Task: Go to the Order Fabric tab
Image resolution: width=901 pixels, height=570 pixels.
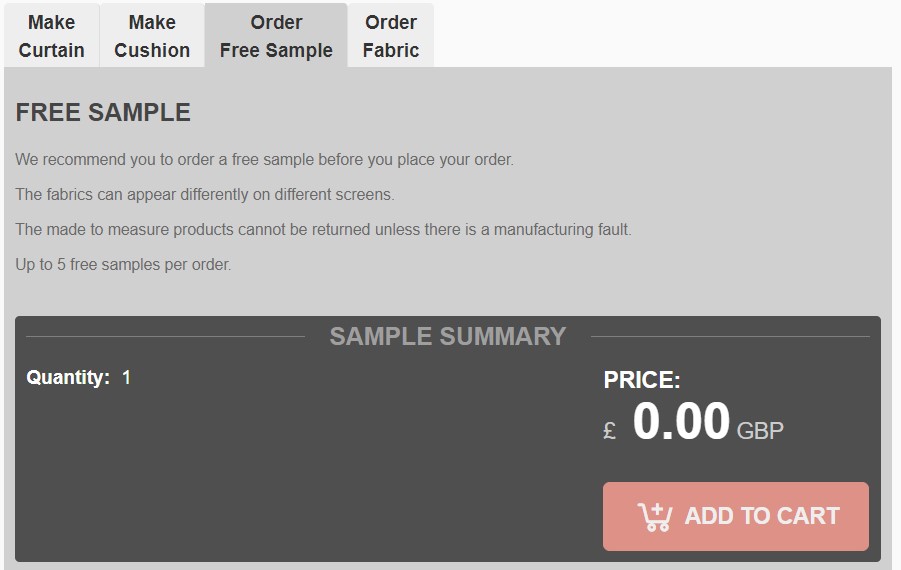Action: [x=391, y=36]
